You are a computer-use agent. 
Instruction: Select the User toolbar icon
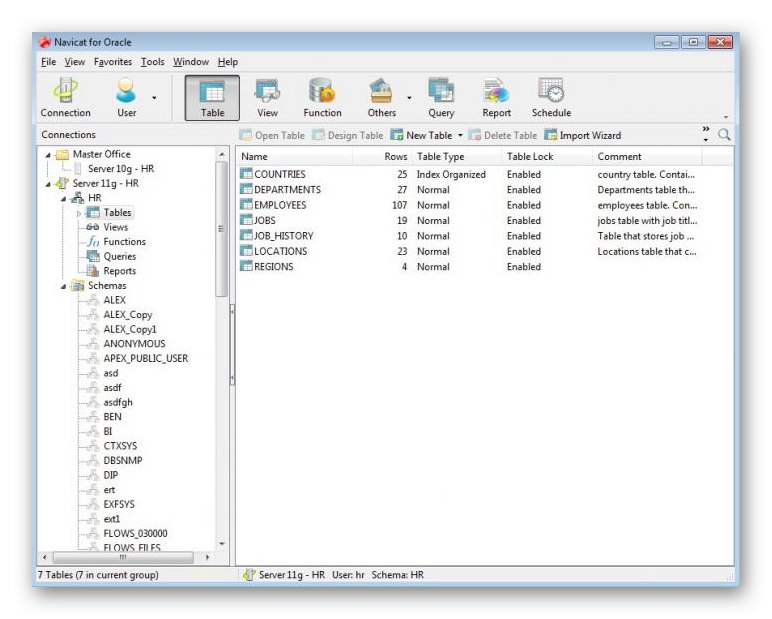coord(127,98)
